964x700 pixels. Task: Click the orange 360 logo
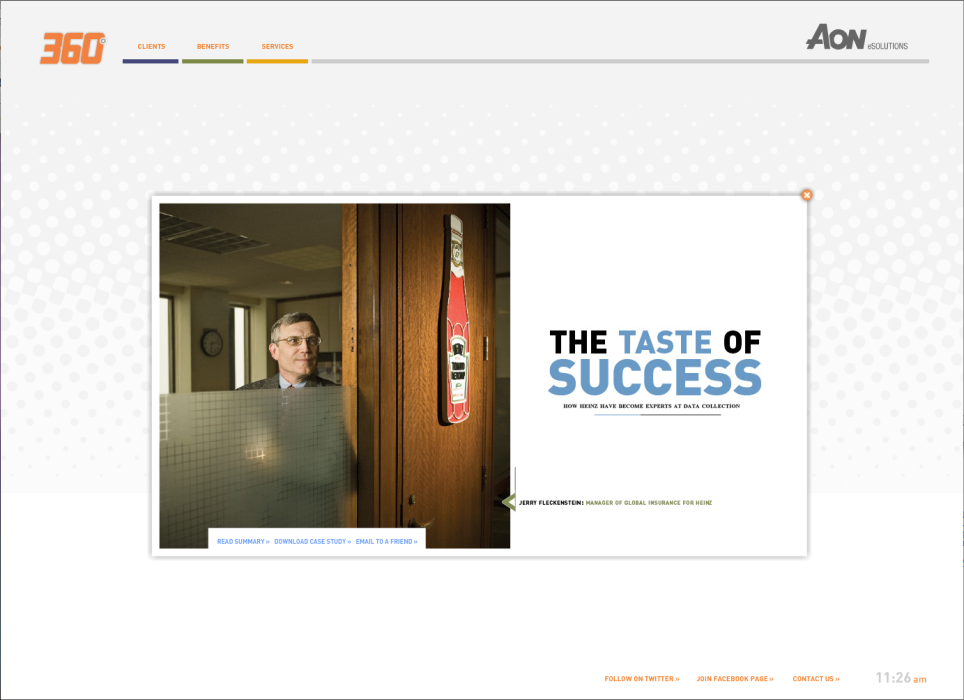click(x=72, y=48)
